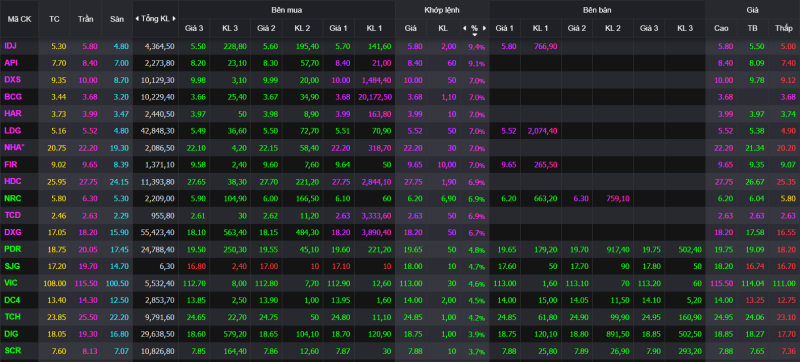The height and width of the screenshot is (362, 800).
Task: Click the Sàn floor price header
Action: coord(117,19)
